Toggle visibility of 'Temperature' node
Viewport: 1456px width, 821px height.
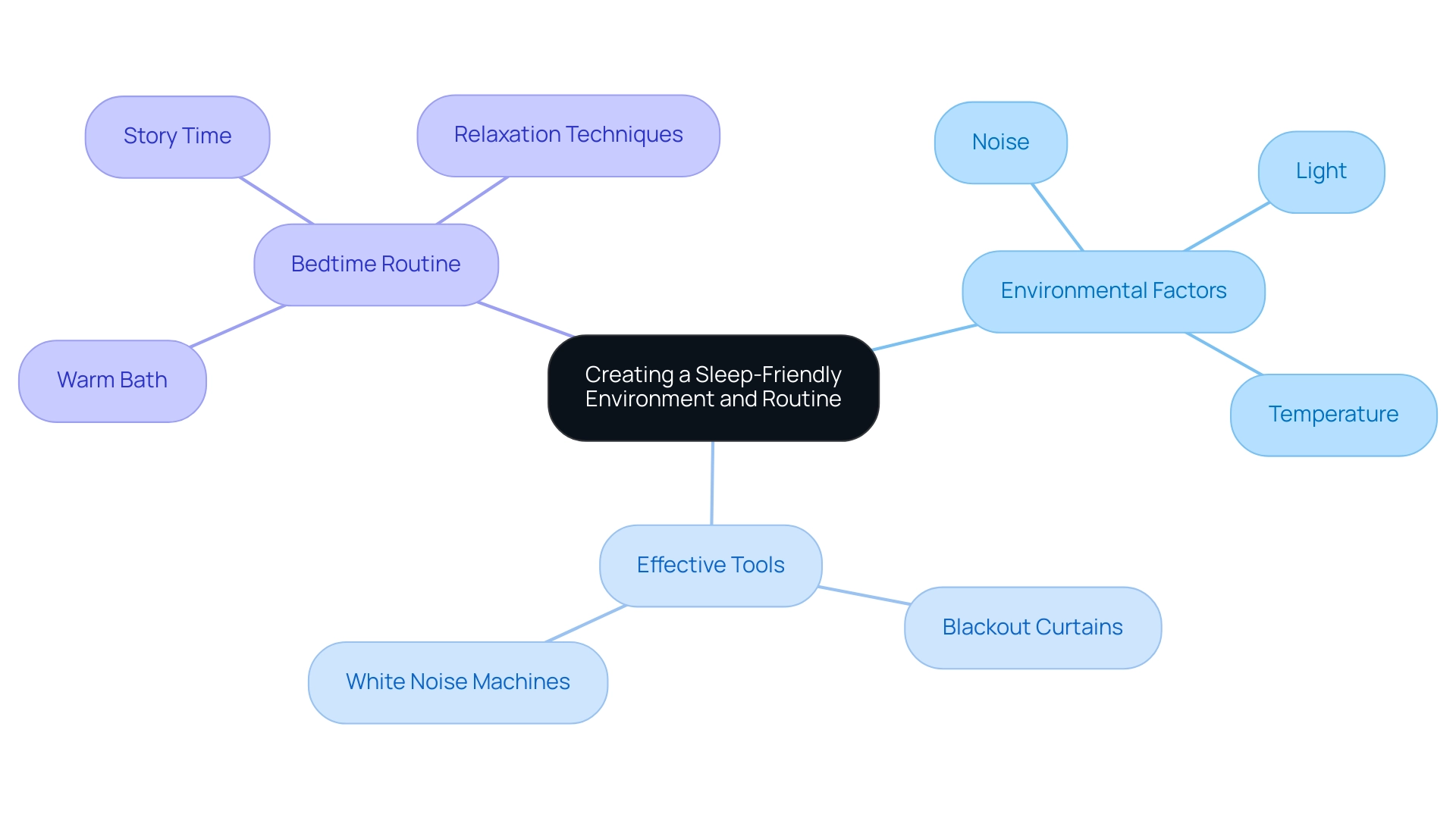1330,414
